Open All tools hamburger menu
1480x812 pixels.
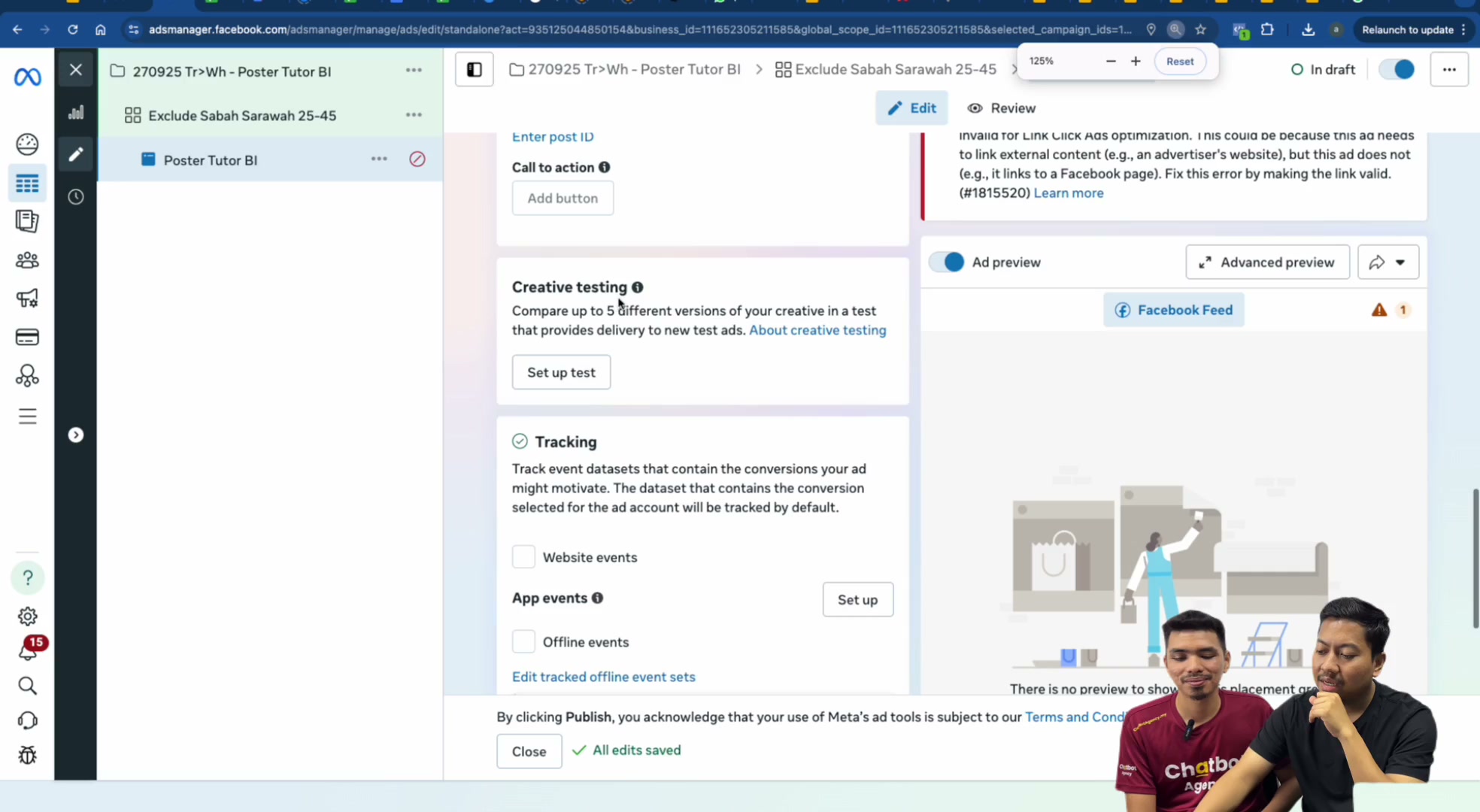click(x=27, y=416)
